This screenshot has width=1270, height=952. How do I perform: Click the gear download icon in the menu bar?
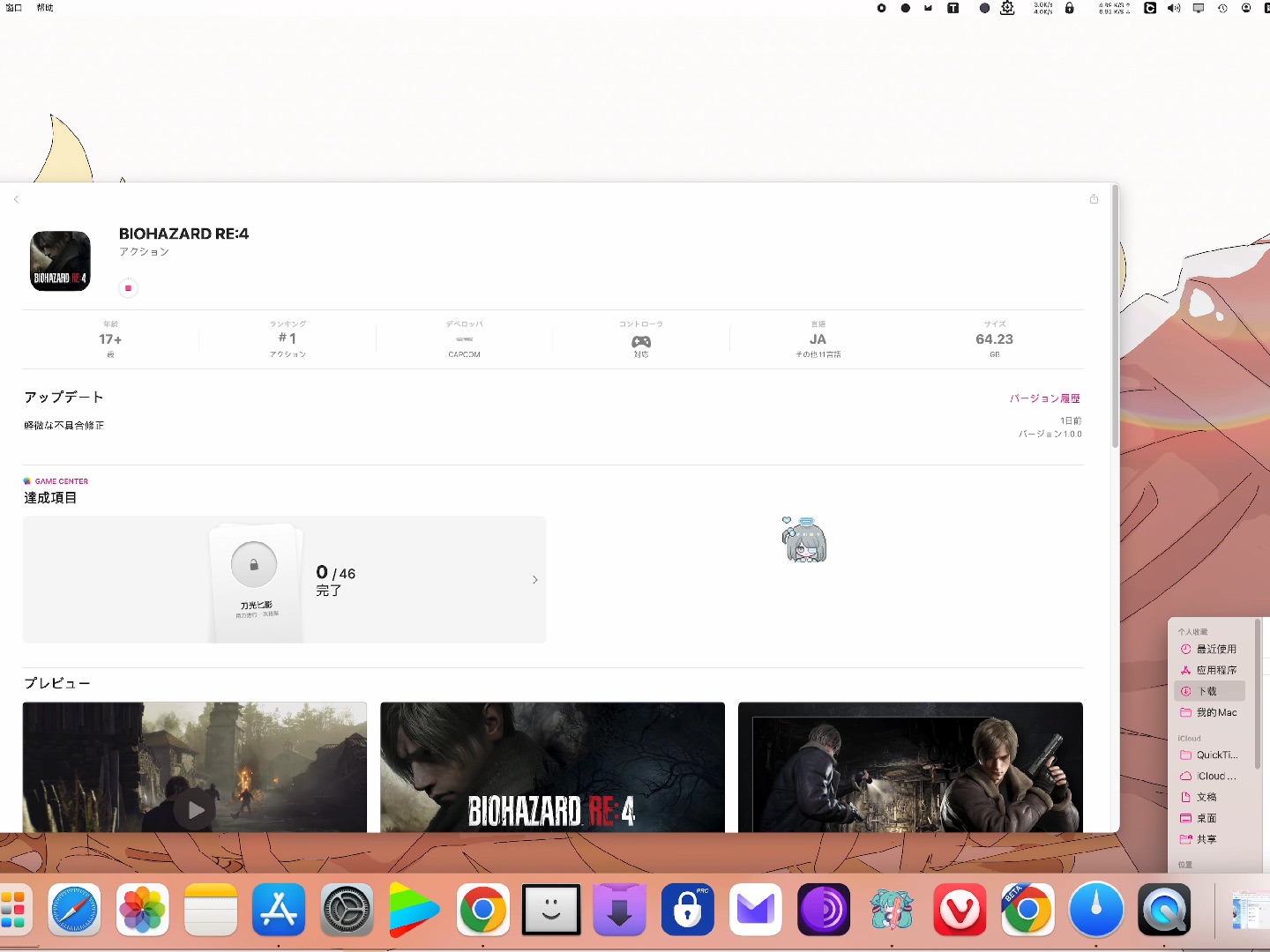coord(1007,8)
